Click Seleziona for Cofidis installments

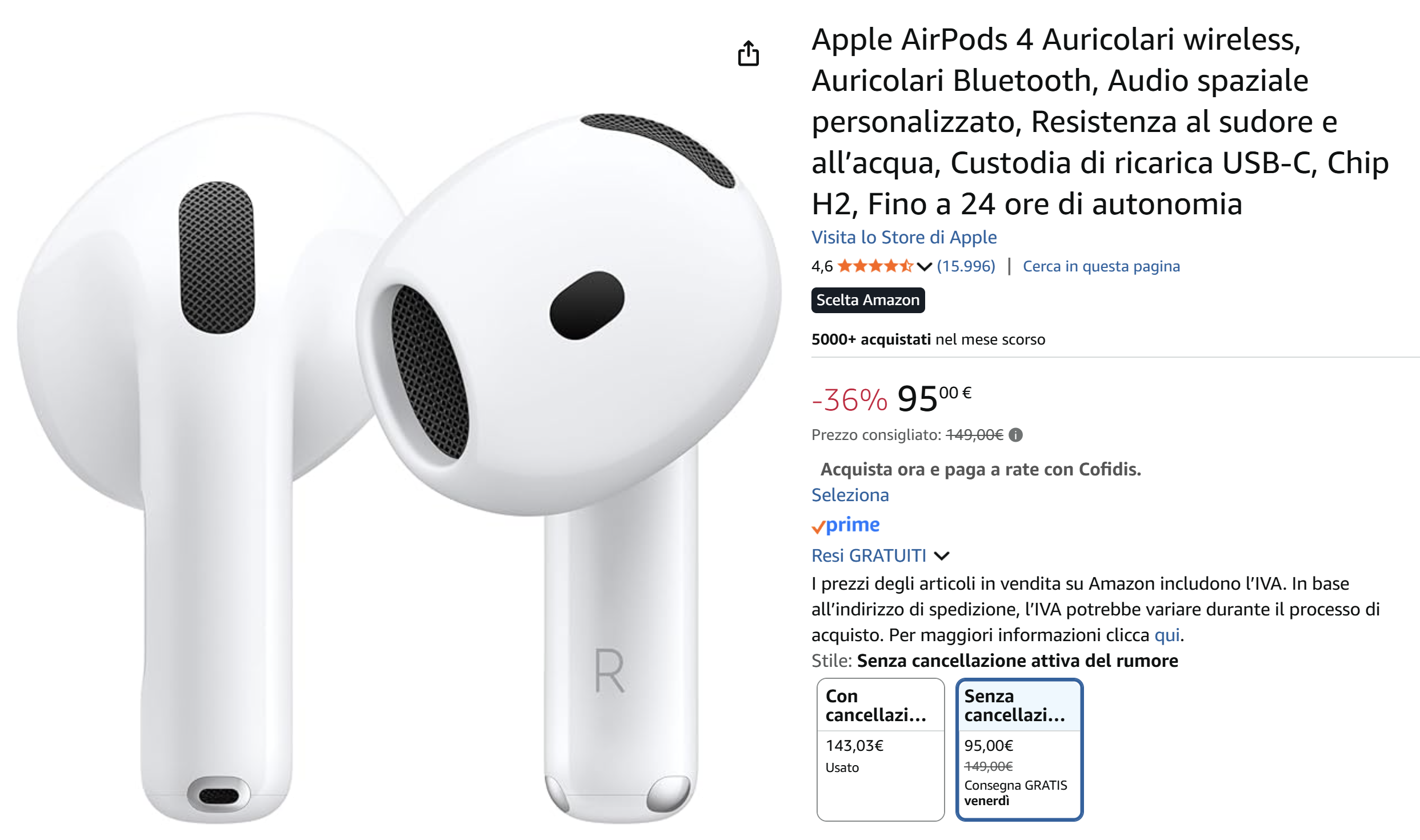pos(850,495)
